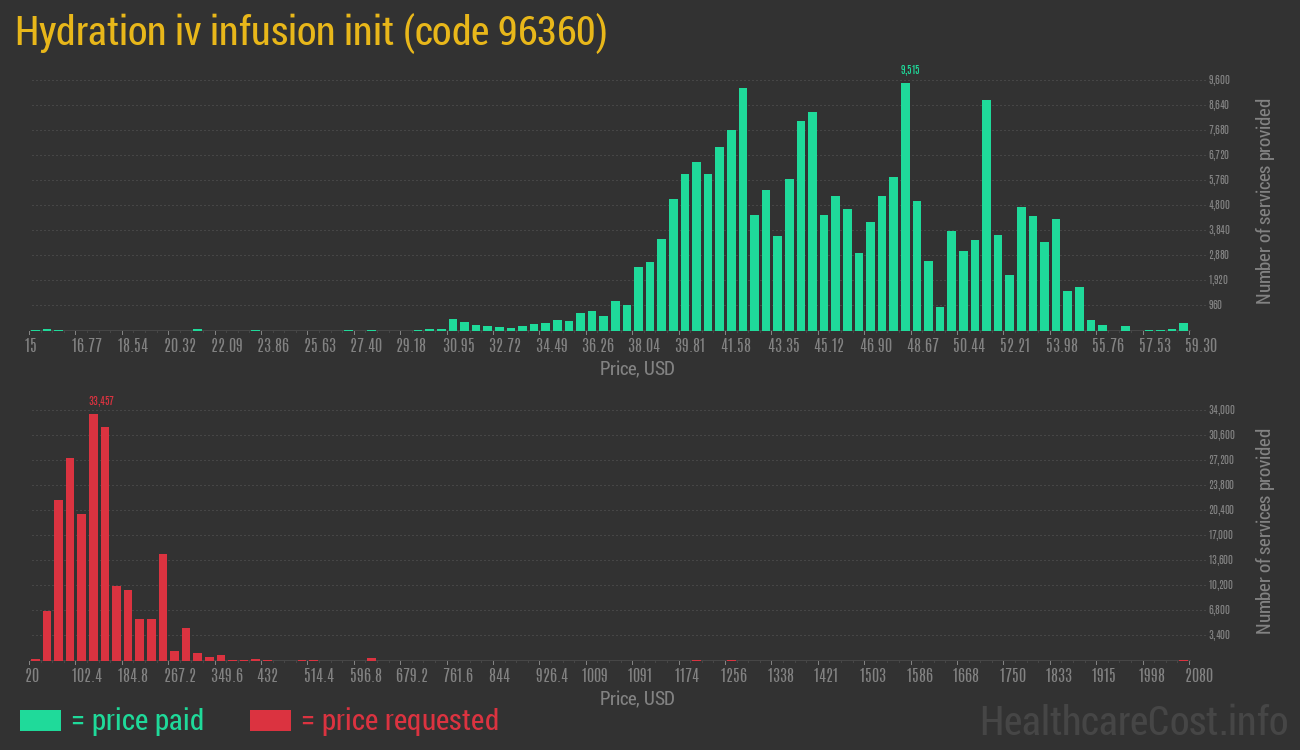Click the tallest red bar marked 33,457
The height and width of the screenshot is (750, 1300).
93,537
